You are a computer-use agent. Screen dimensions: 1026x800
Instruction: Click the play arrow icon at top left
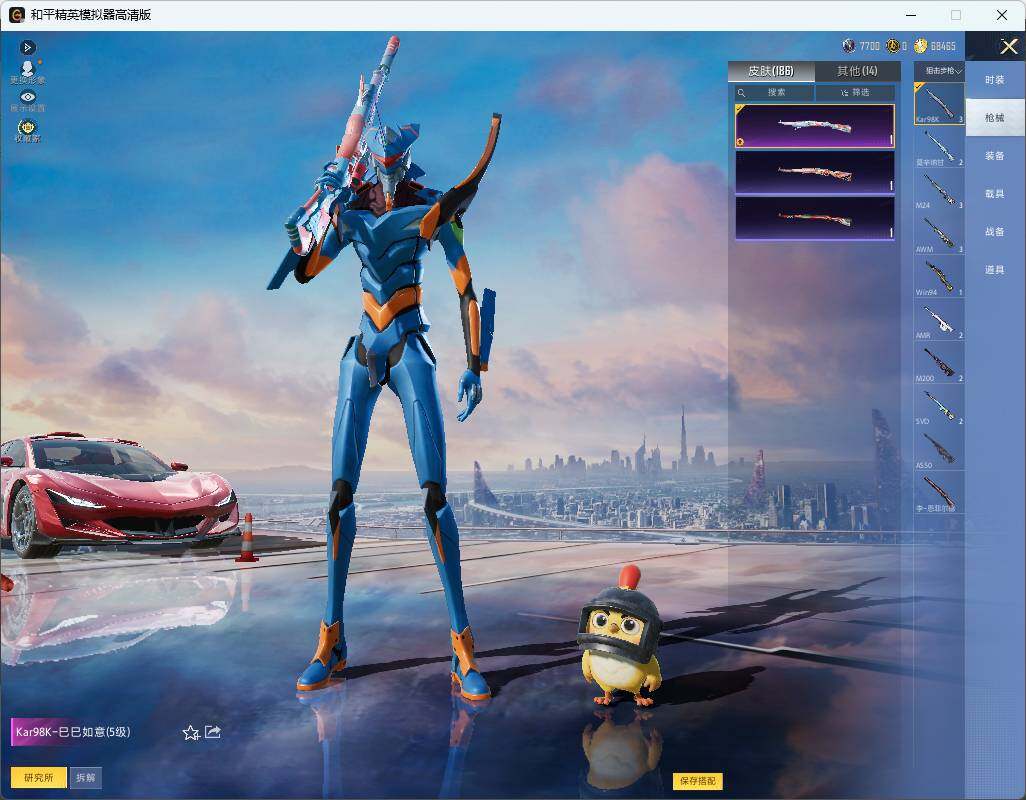[27, 47]
